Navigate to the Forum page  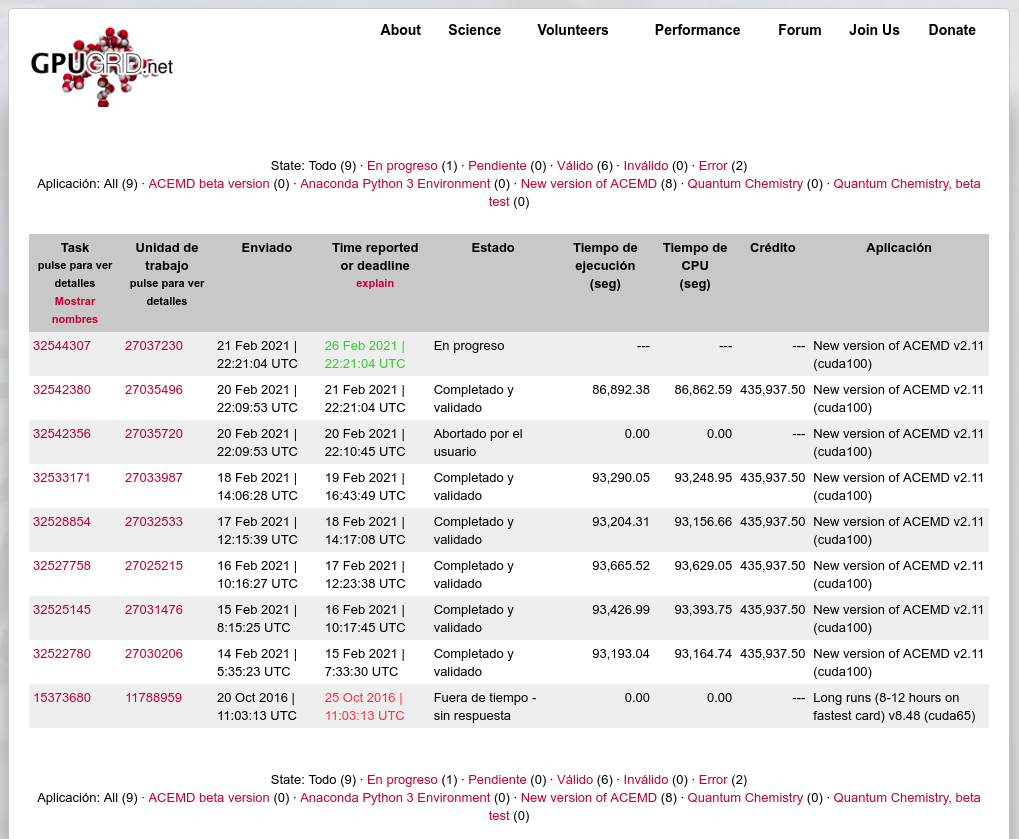799,30
